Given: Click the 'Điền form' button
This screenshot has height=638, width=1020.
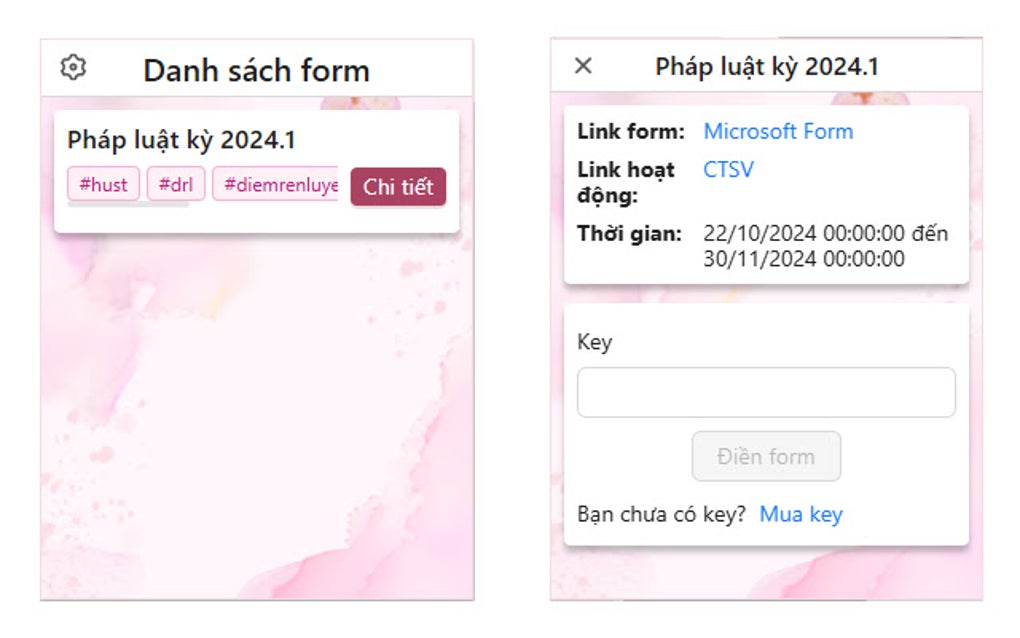Looking at the screenshot, I should [x=766, y=456].
